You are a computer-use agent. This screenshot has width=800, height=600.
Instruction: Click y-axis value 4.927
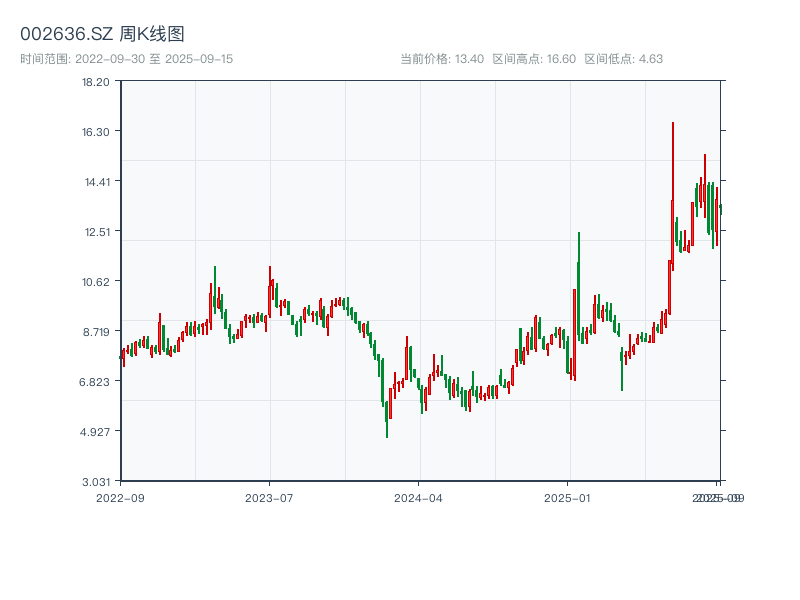coord(95,432)
